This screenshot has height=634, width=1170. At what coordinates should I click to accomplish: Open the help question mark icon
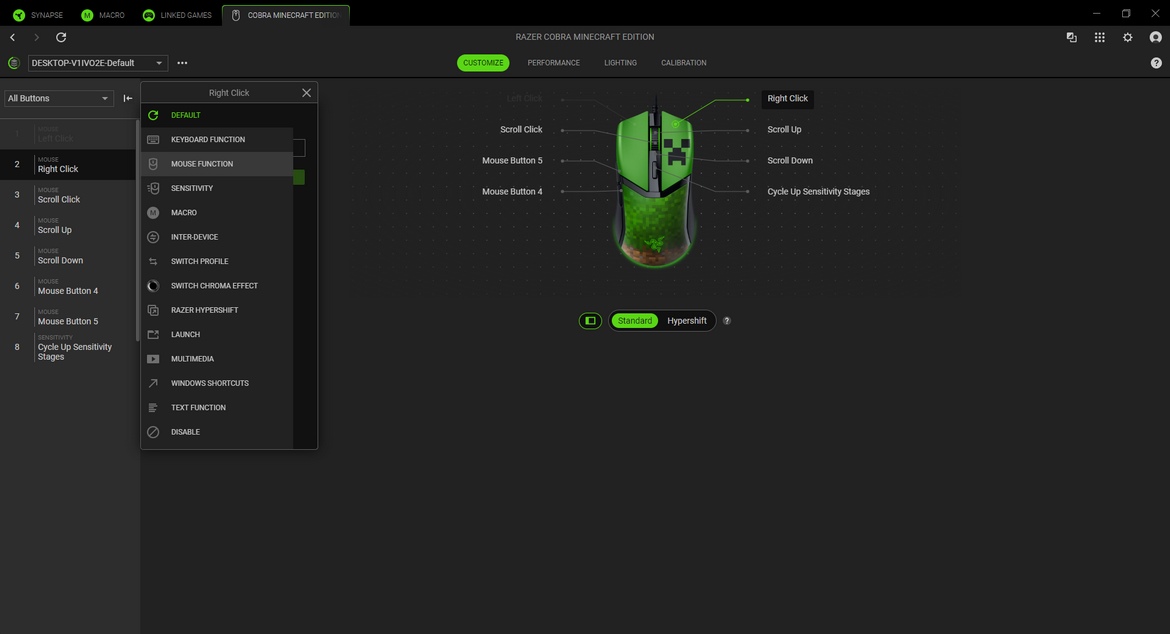coord(1156,63)
